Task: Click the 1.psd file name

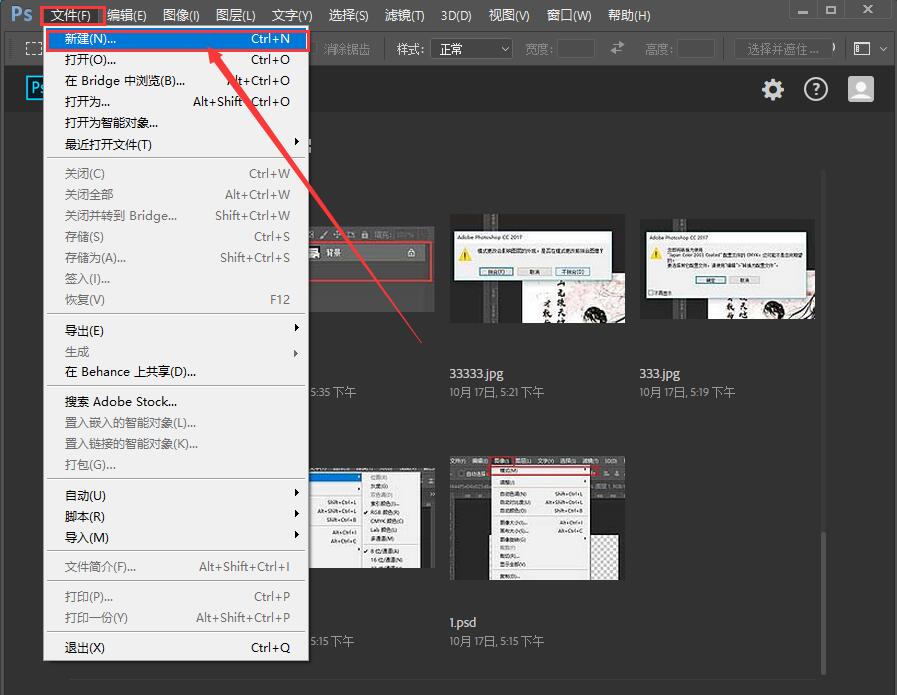Action: 463,622
